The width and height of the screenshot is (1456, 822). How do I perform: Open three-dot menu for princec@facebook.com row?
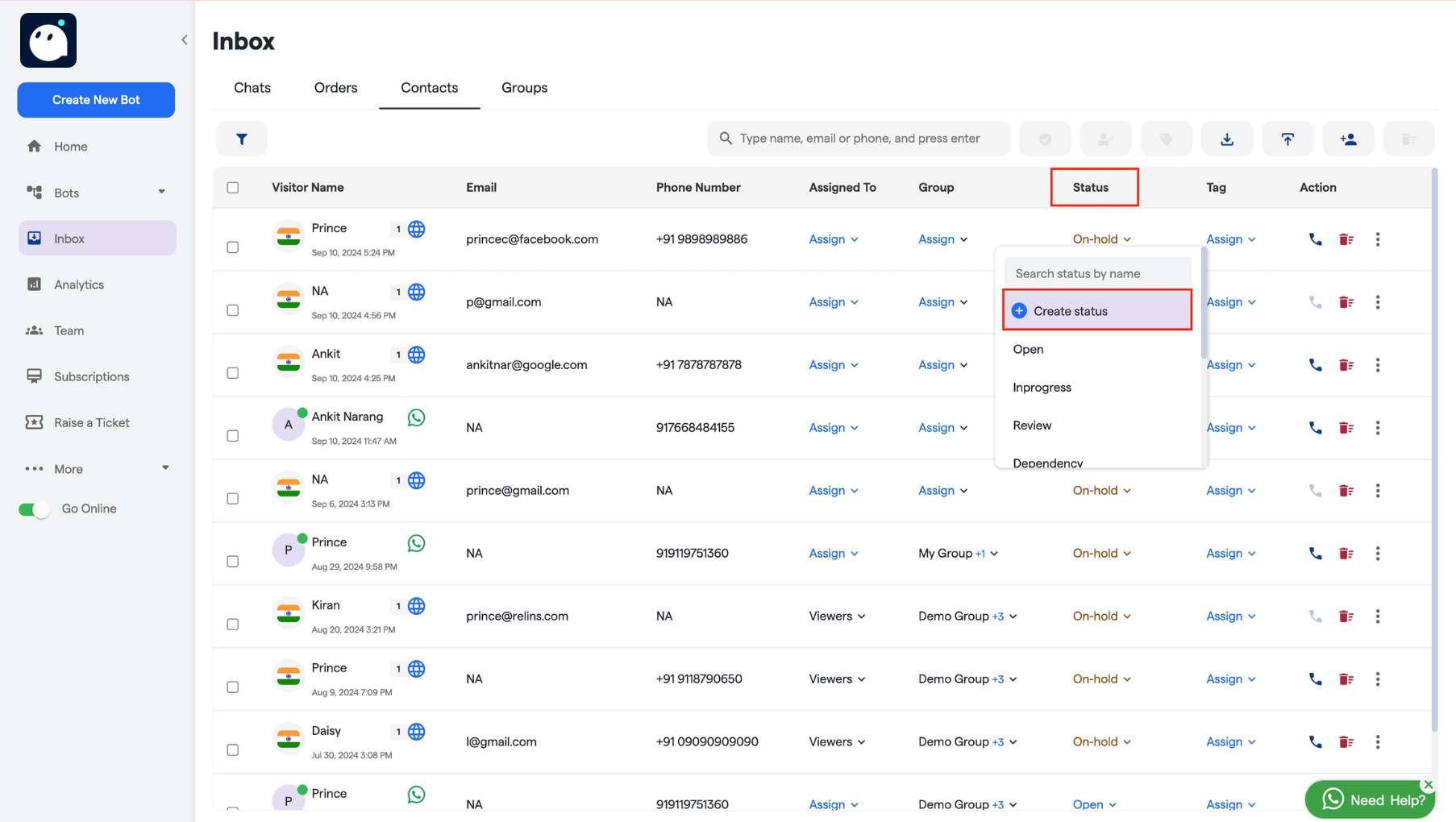click(1378, 239)
